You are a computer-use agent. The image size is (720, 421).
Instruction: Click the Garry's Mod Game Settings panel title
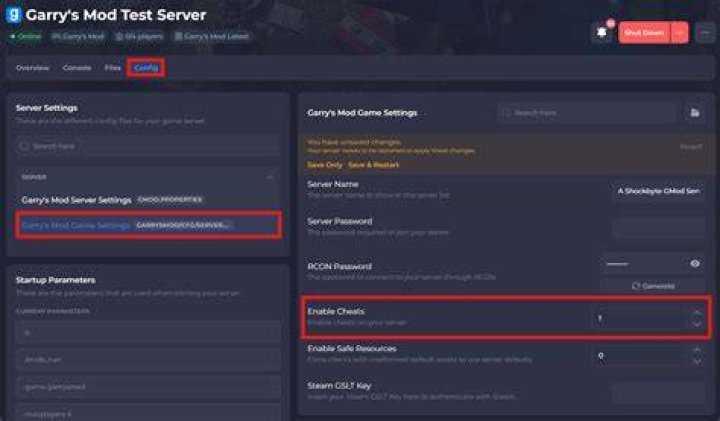[x=362, y=112]
